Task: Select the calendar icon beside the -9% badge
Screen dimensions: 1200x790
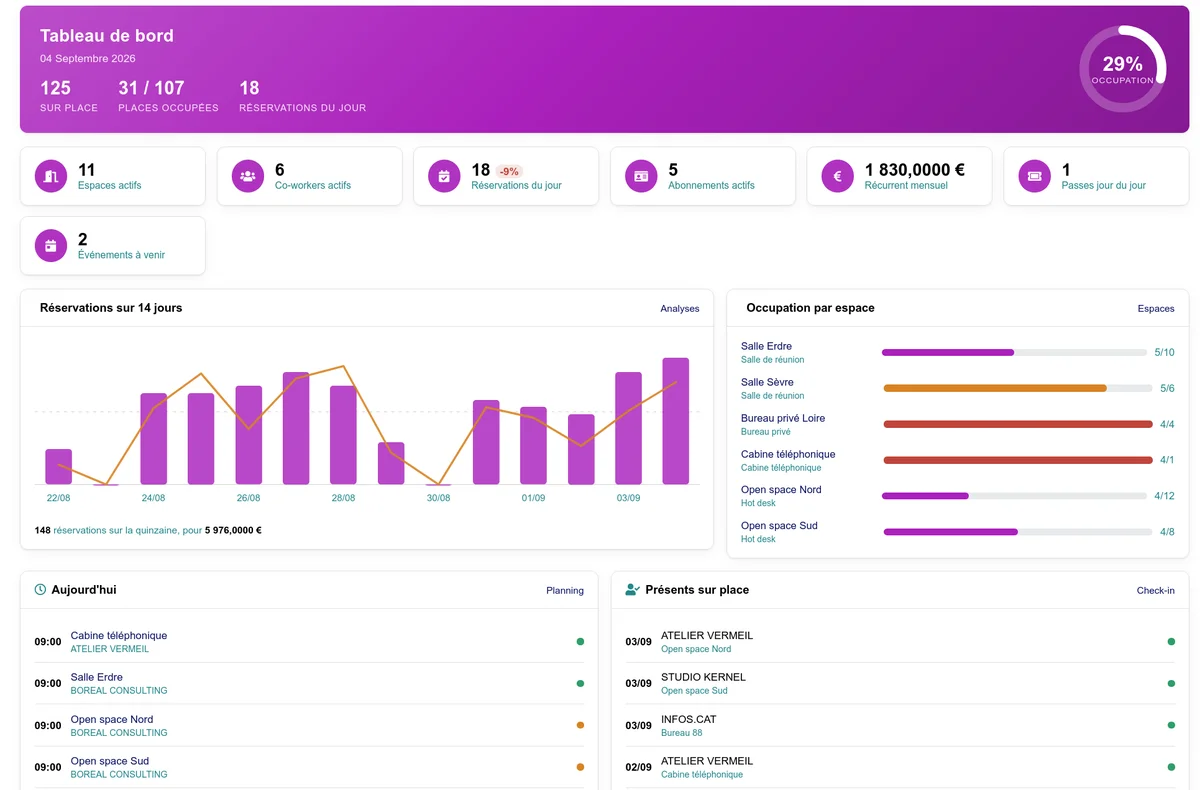Action: pos(444,176)
